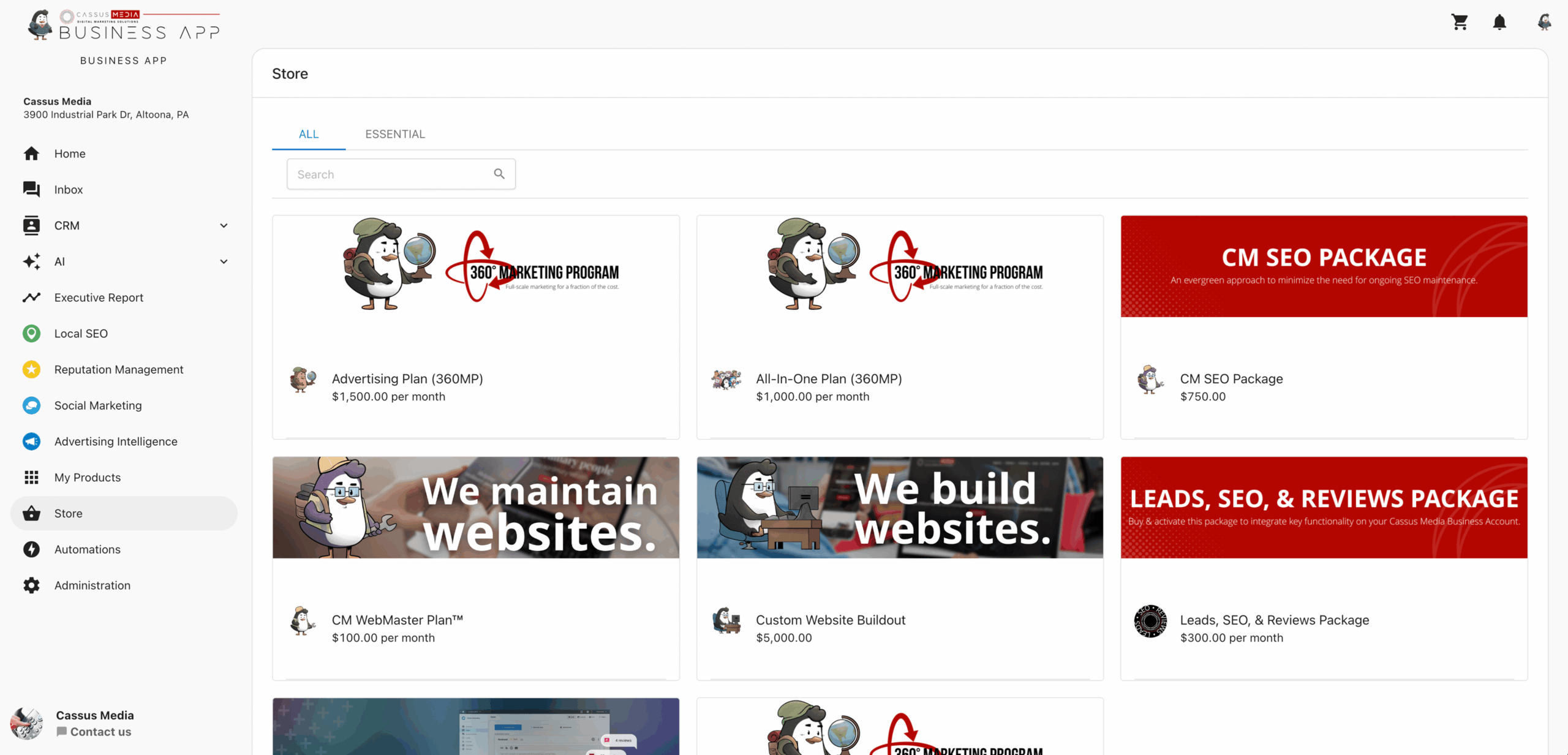Open CM WebMaster Plan title
Viewport: 1568px width, 755px height.
pyautogui.click(x=398, y=620)
